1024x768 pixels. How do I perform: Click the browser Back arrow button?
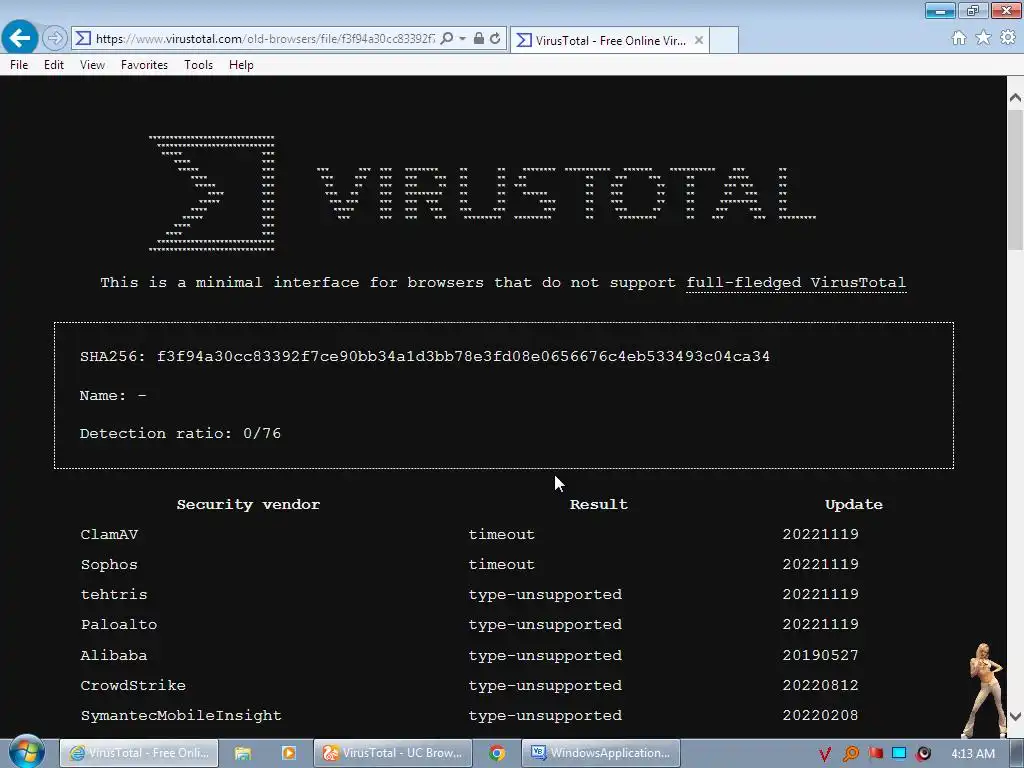coord(20,37)
